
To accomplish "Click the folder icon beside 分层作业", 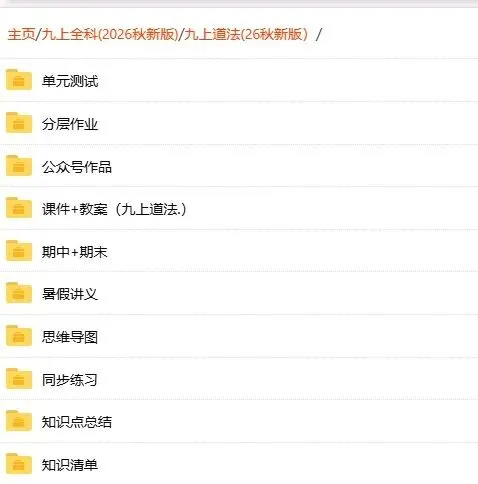I will (x=19, y=123).
